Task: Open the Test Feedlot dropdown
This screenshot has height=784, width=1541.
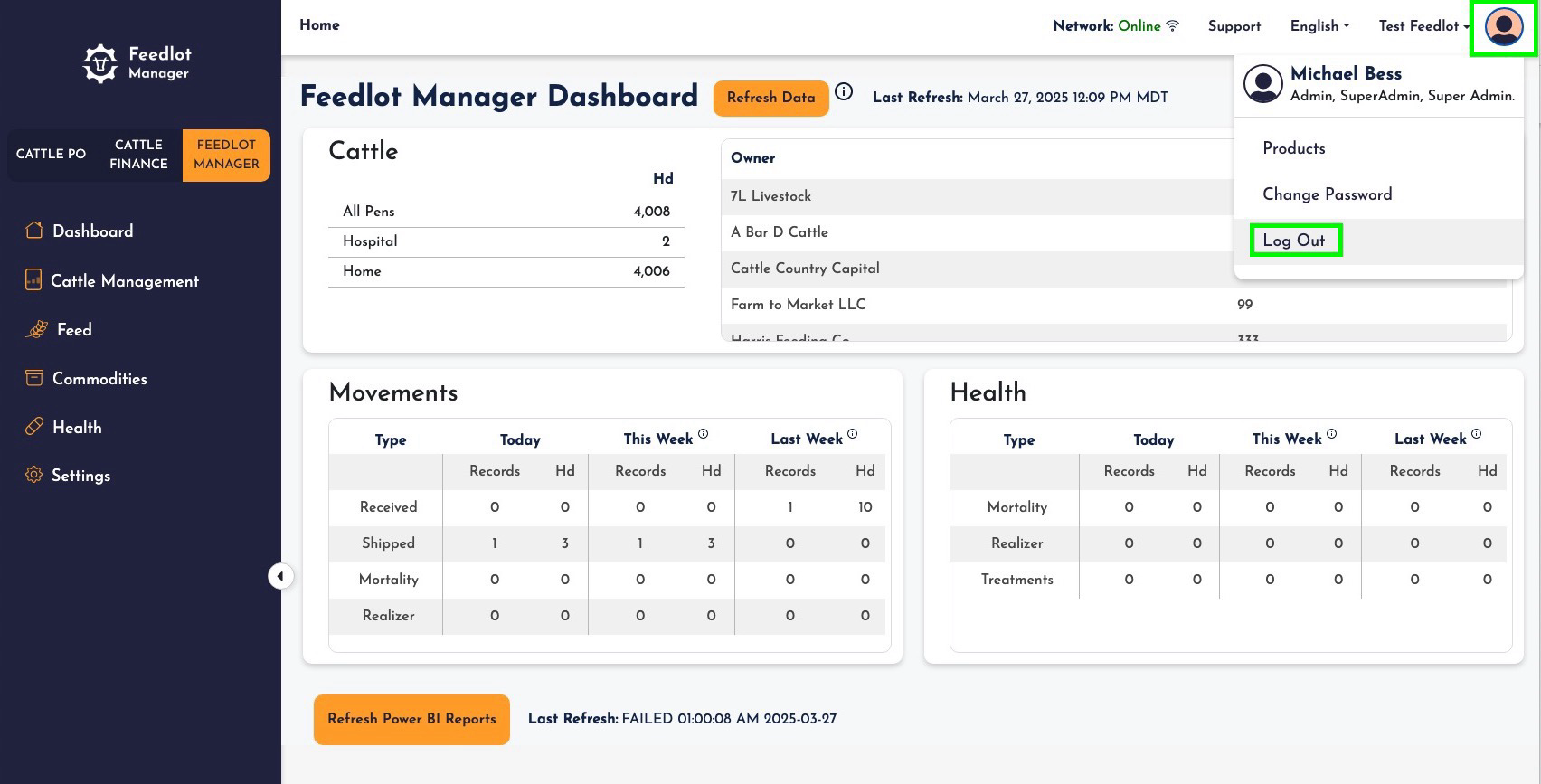Action: pos(1423,26)
